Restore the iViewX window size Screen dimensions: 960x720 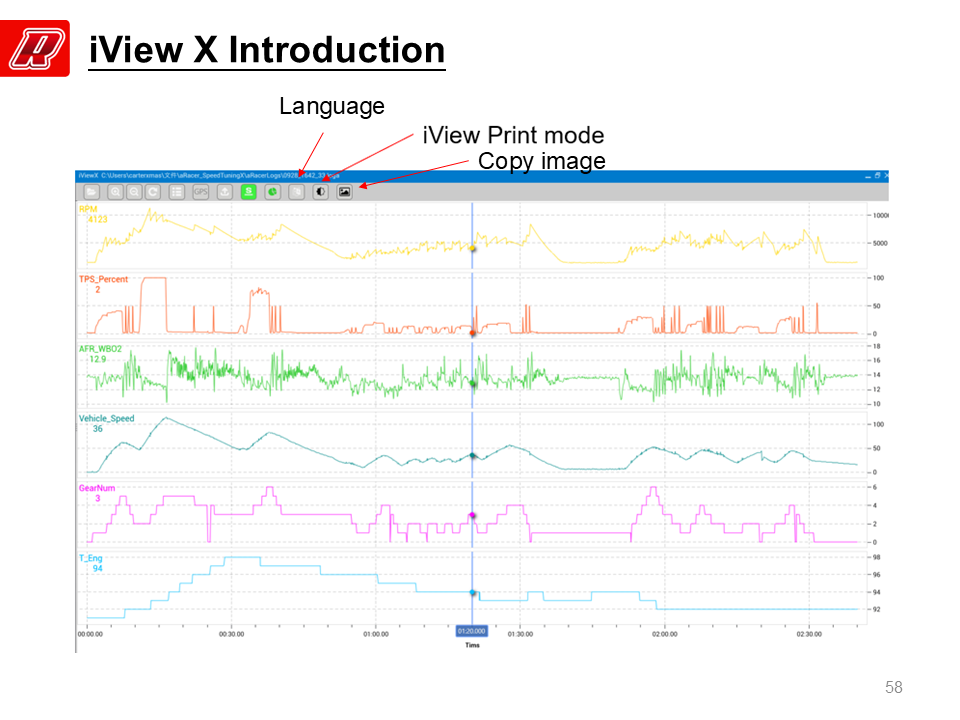877,176
